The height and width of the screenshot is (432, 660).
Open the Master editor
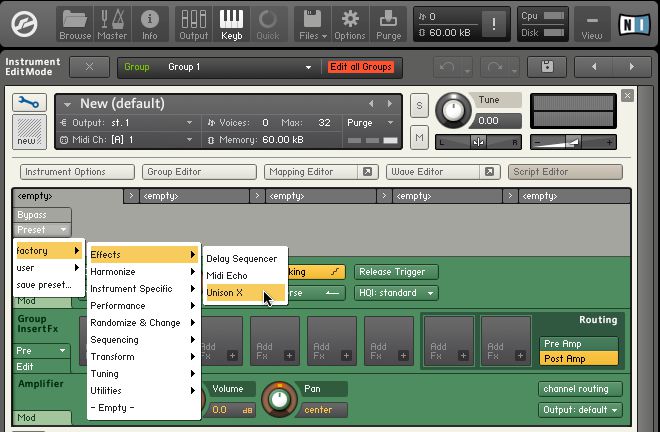tap(112, 24)
